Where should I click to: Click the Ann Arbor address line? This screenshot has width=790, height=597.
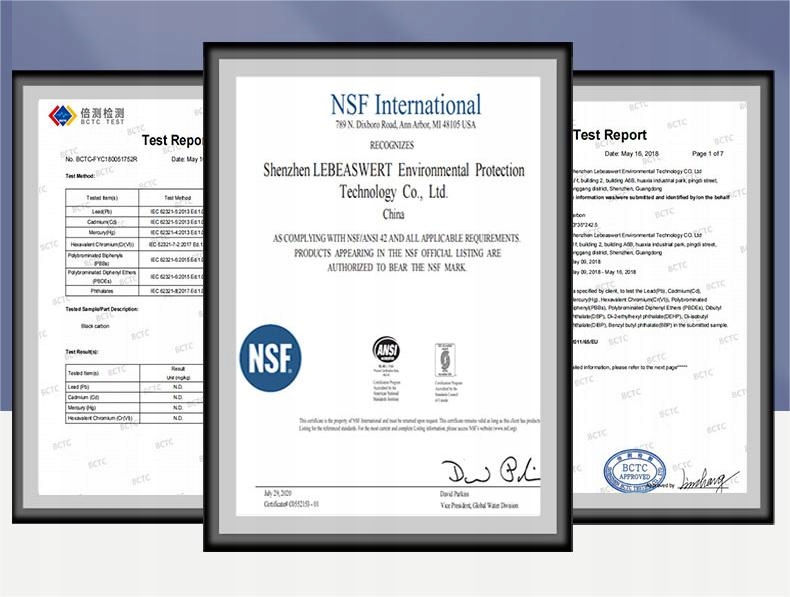406,124
